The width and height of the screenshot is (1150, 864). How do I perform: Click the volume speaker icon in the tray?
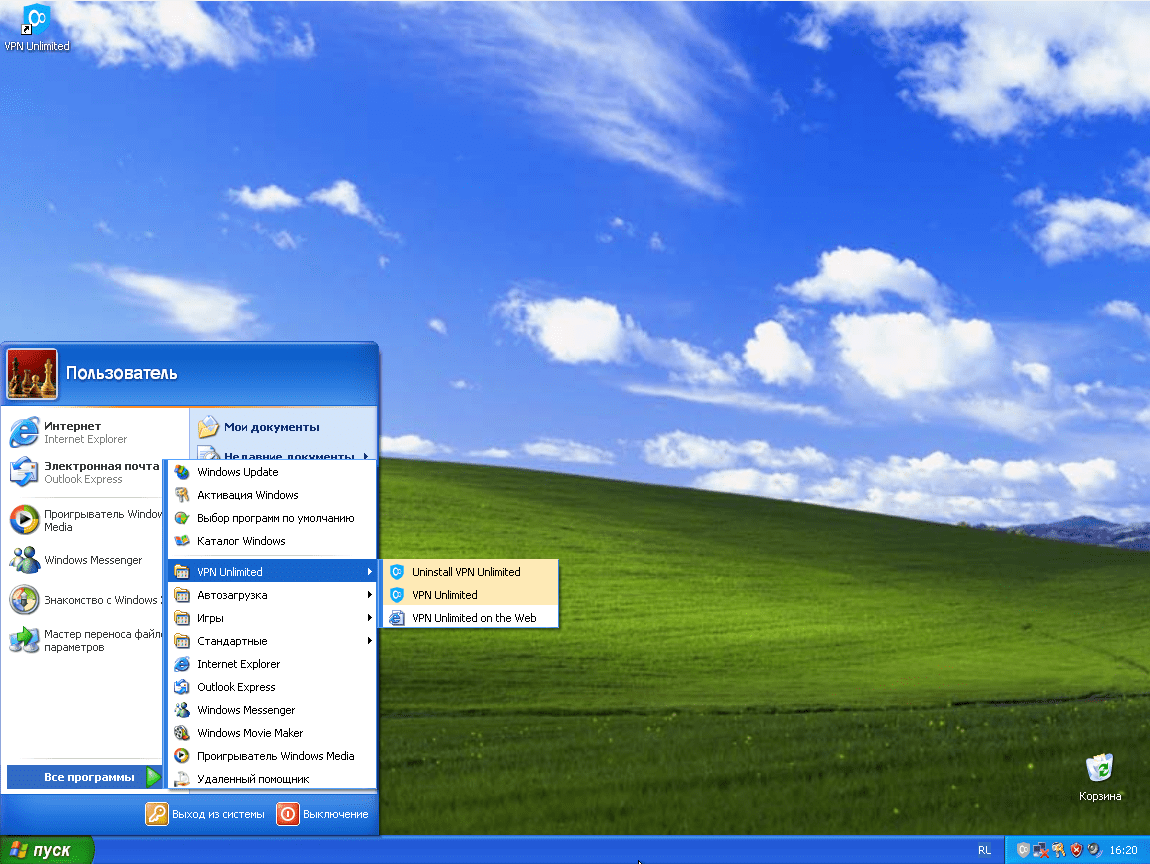[x=1093, y=850]
